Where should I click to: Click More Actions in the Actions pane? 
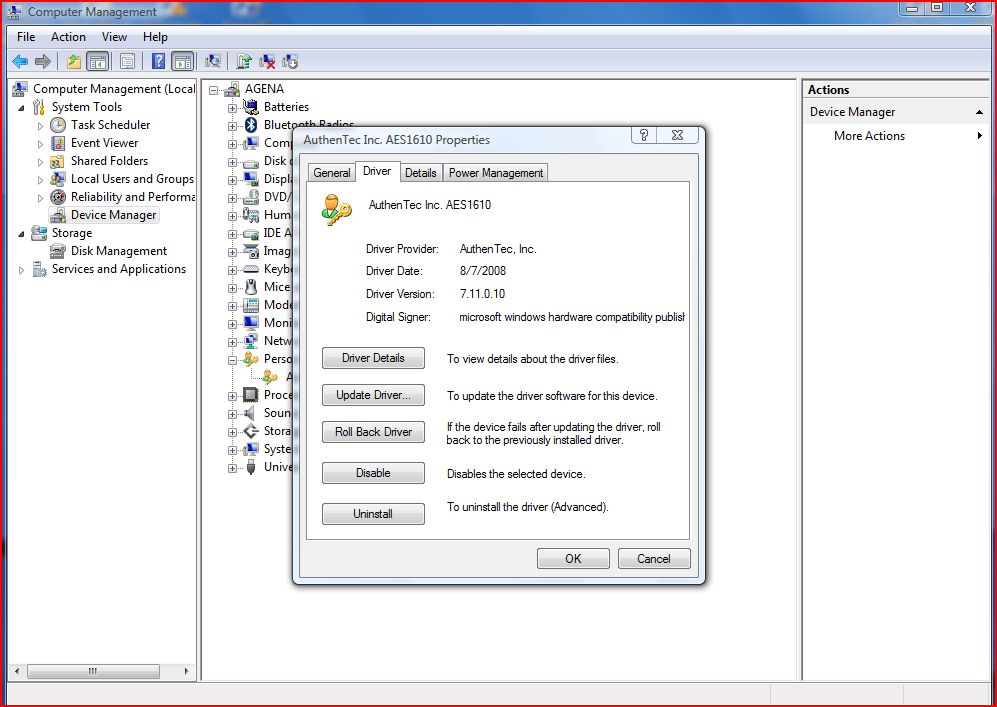pyautogui.click(x=869, y=135)
